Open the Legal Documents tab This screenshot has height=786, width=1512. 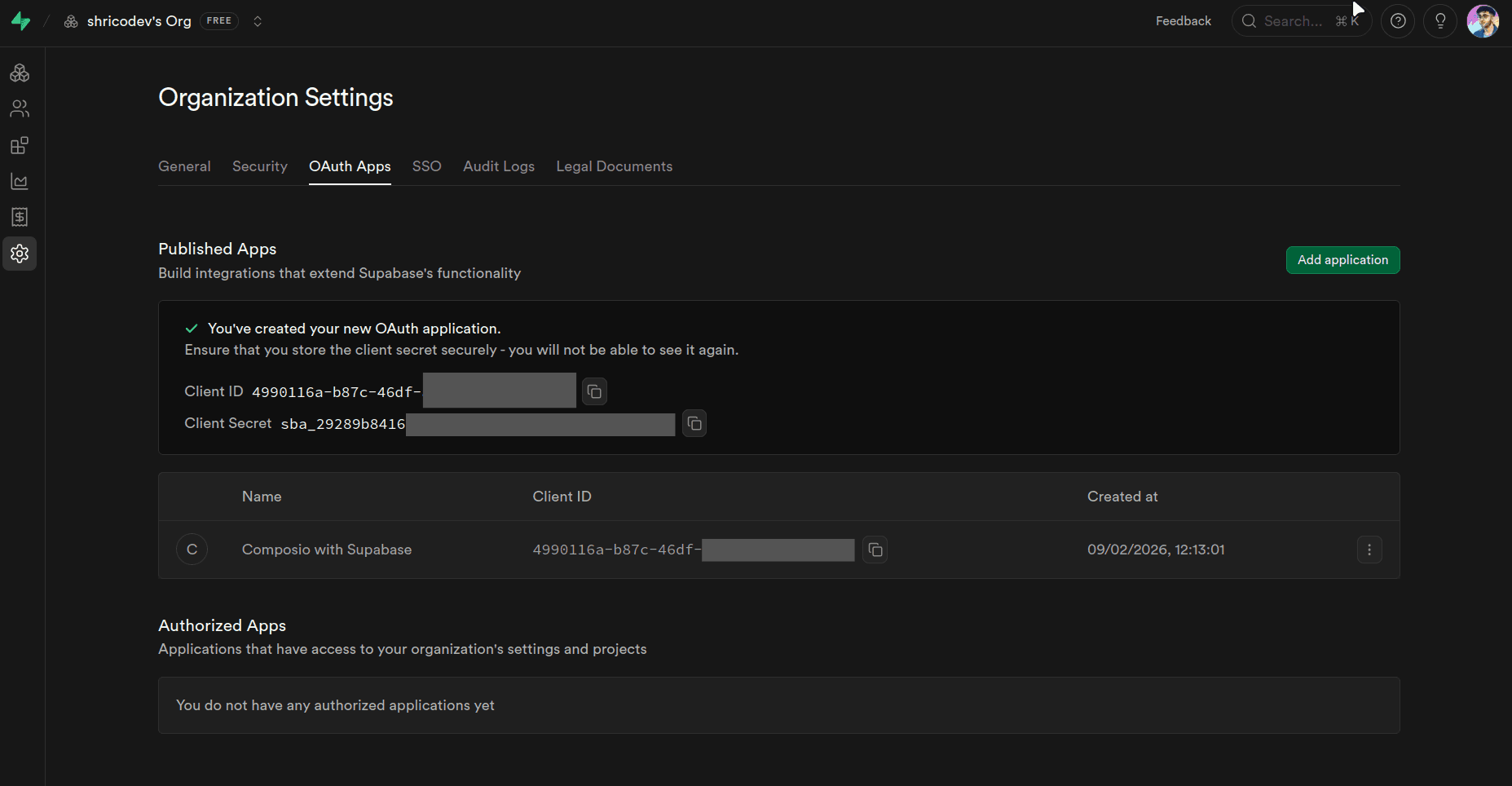pyautogui.click(x=615, y=166)
